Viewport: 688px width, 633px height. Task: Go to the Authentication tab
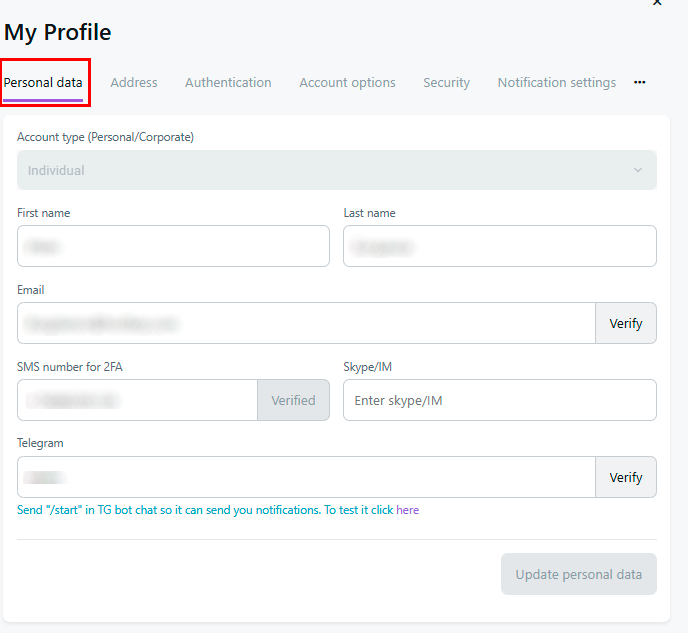(228, 83)
